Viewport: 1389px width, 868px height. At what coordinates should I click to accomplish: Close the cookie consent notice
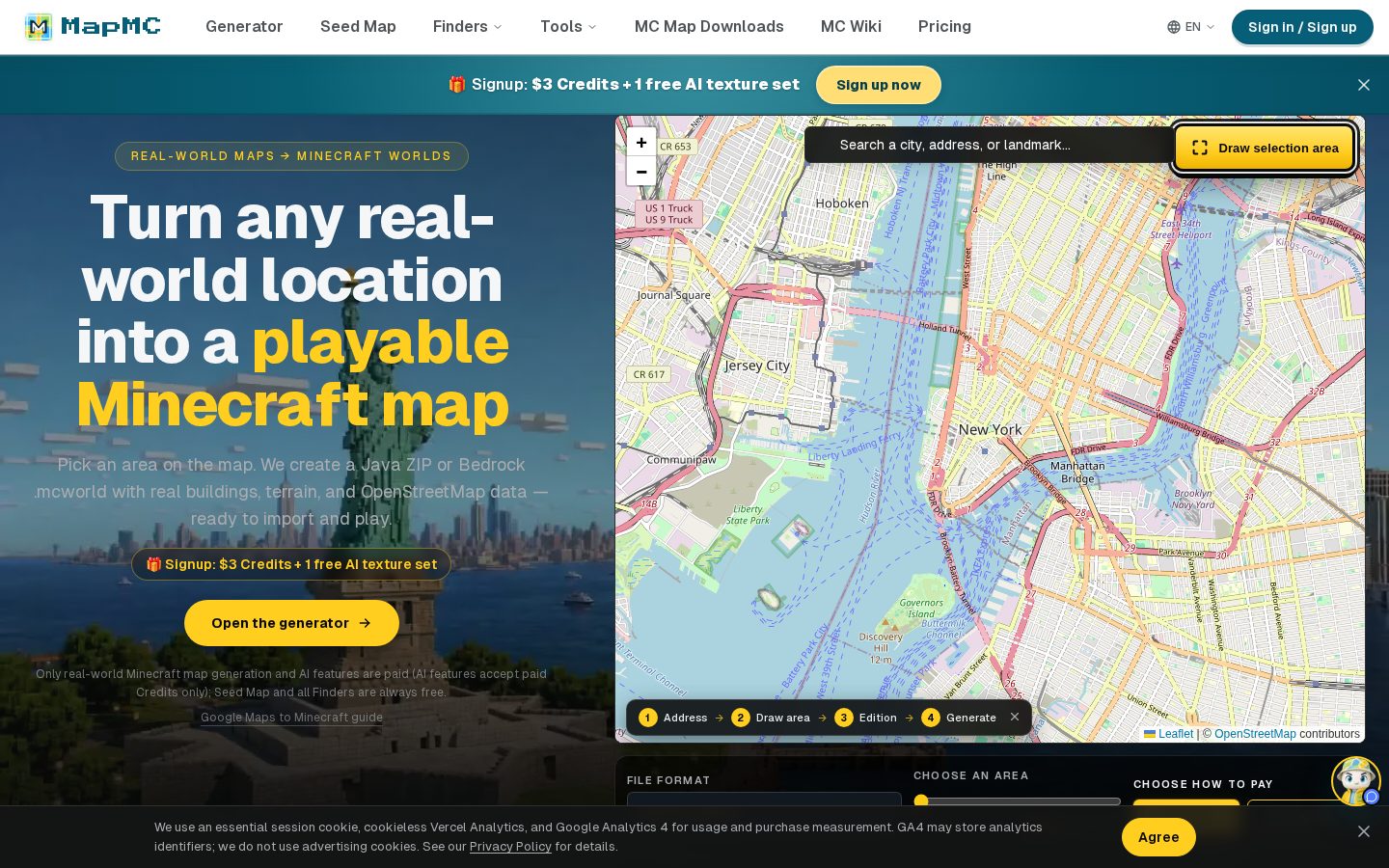pos(1364,831)
